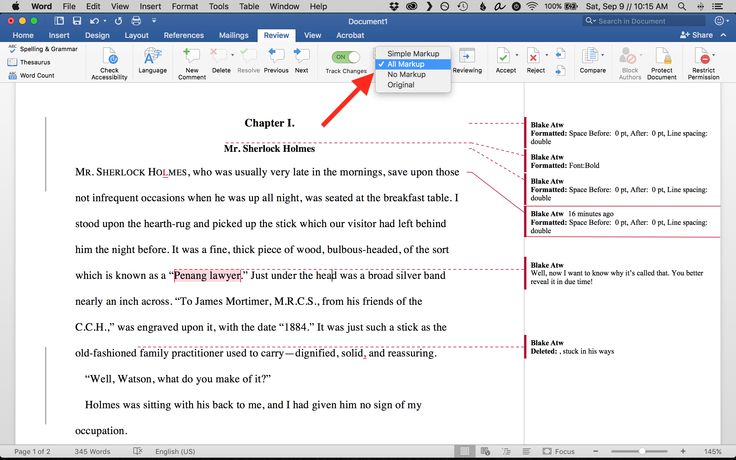Open the References ribbon tab

coord(184,35)
